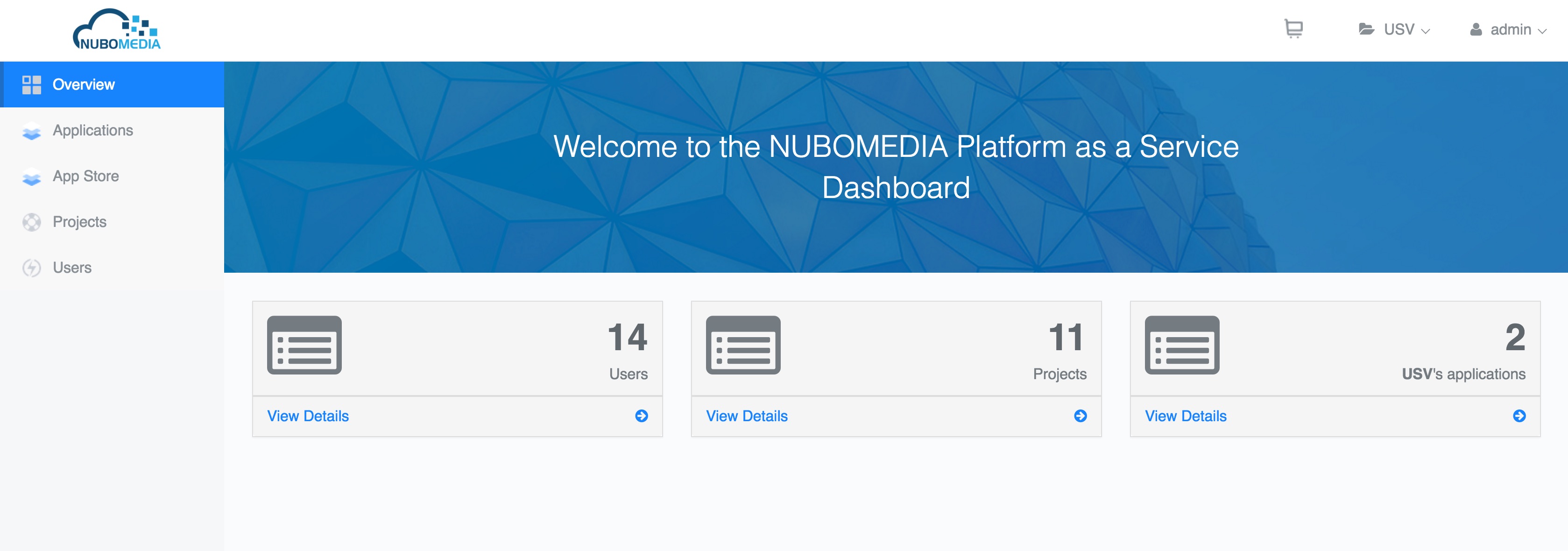Image resolution: width=1568 pixels, height=551 pixels.
Task: Click the arrow icon on Projects View Details
Action: pos(1081,416)
